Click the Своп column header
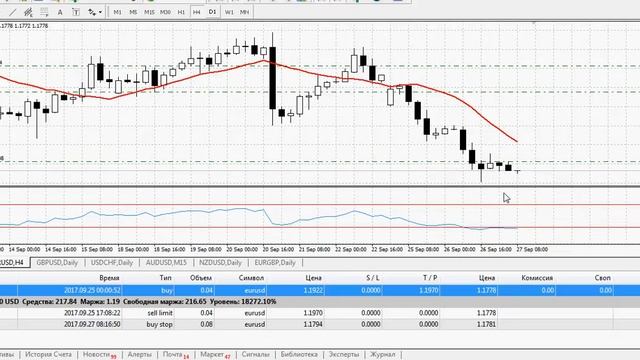Screen dimensions: 640x360 point(602,278)
